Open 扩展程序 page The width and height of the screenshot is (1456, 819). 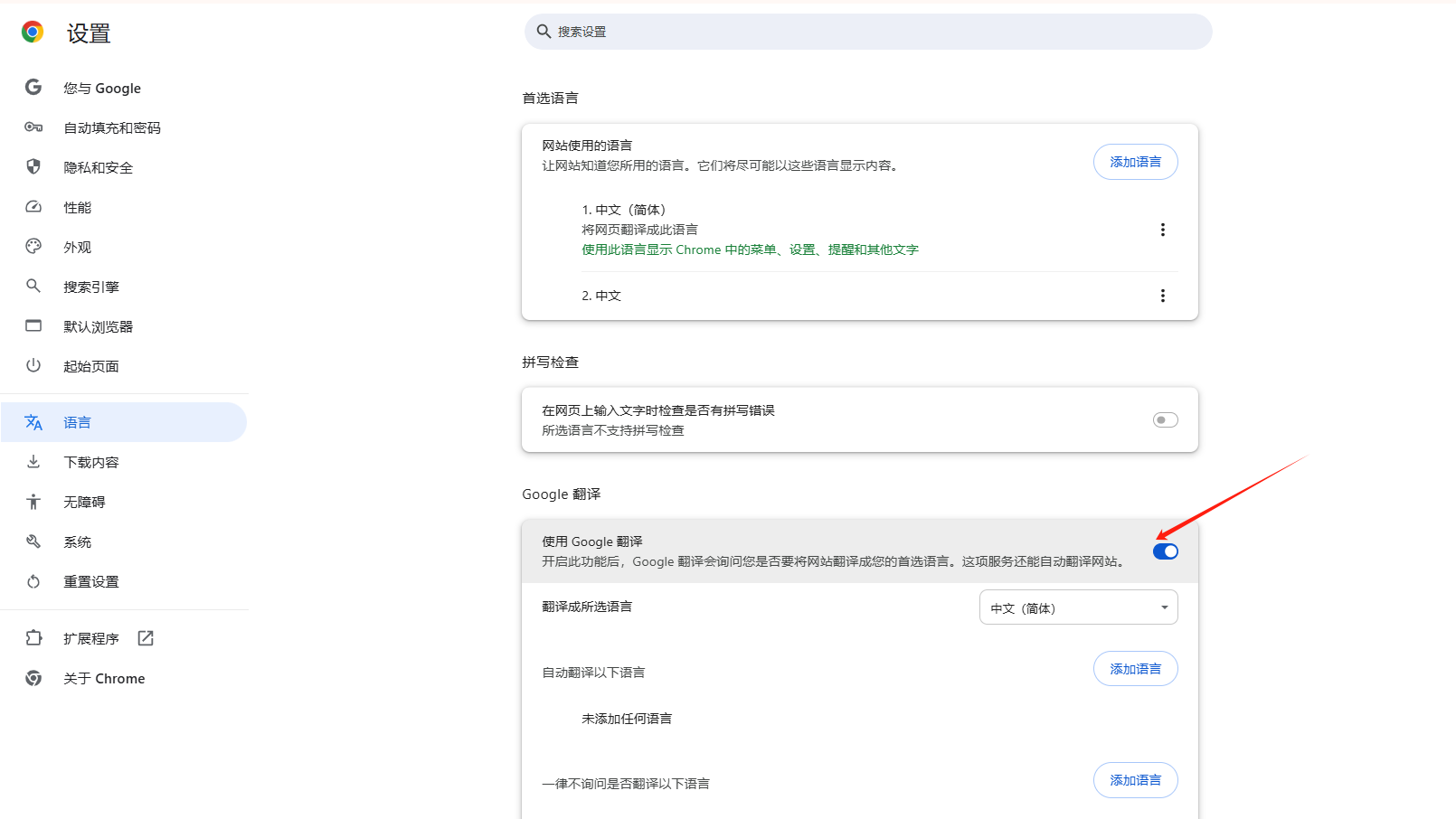tap(124, 638)
